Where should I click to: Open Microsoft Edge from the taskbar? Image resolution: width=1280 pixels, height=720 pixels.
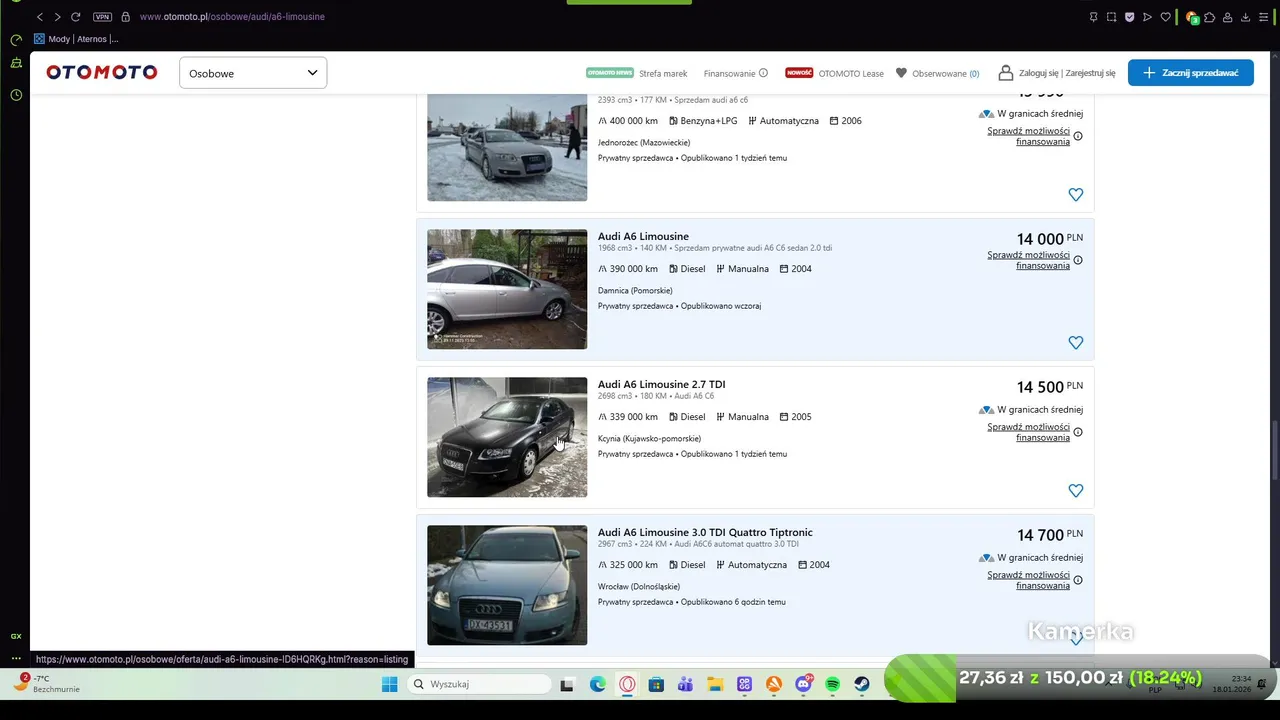pos(597,684)
